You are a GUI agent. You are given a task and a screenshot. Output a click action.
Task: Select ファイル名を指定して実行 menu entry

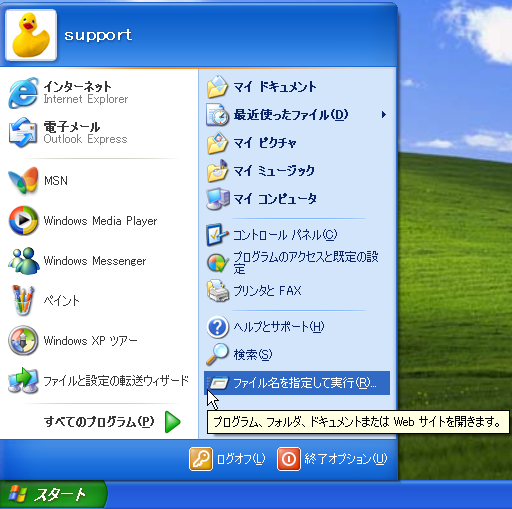pyautogui.click(x=297, y=383)
